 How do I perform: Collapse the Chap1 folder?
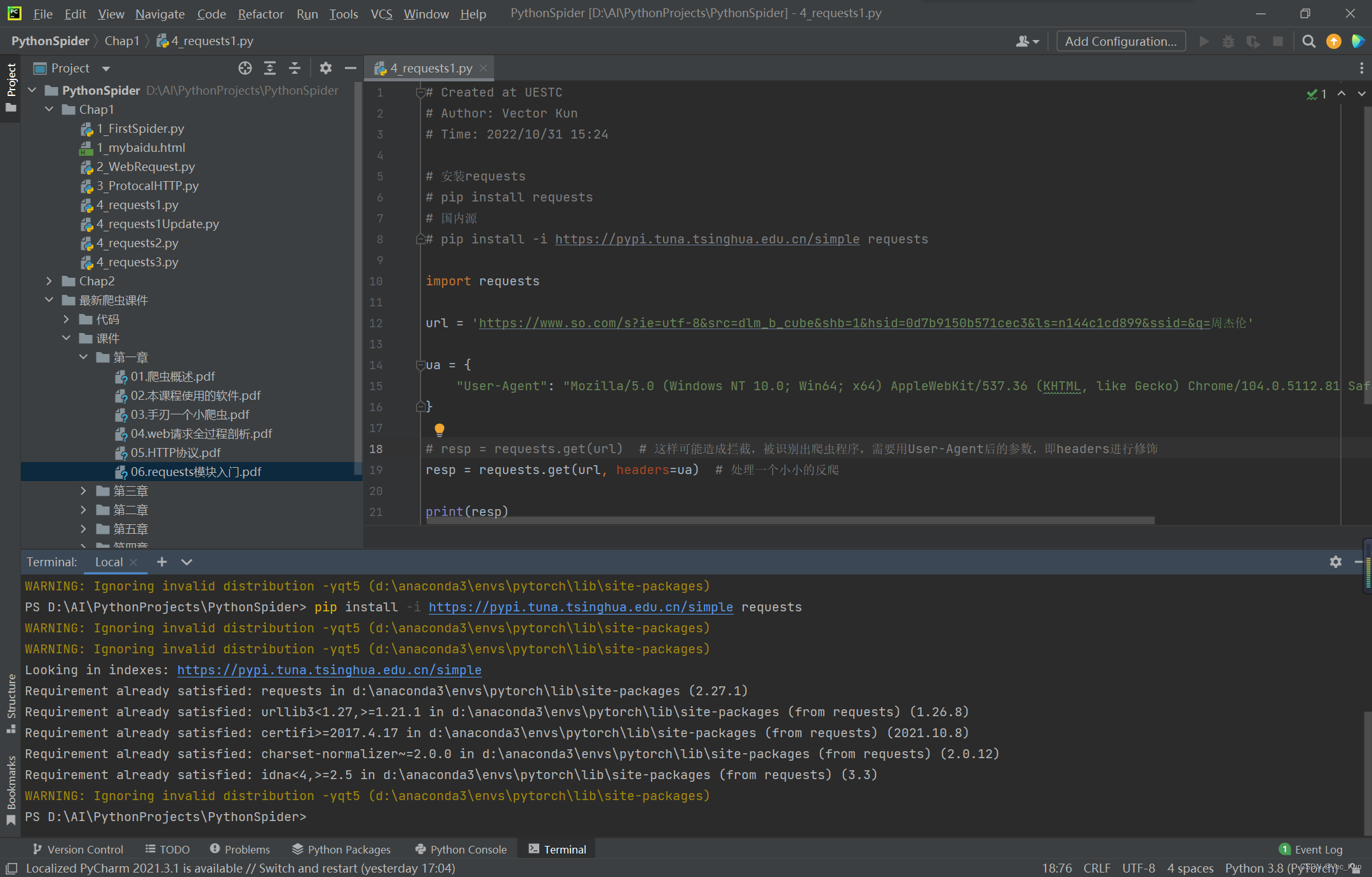[50, 109]
